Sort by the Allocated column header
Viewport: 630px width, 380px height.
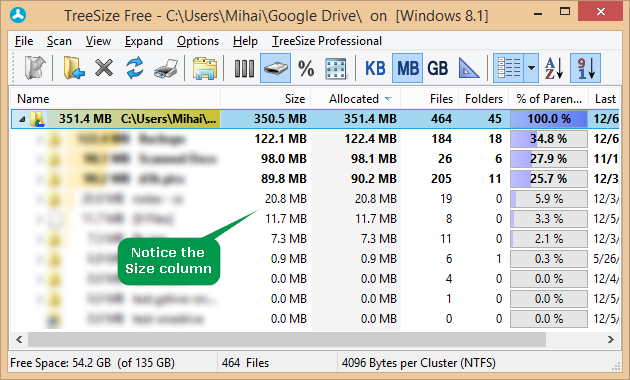[356, 99]
